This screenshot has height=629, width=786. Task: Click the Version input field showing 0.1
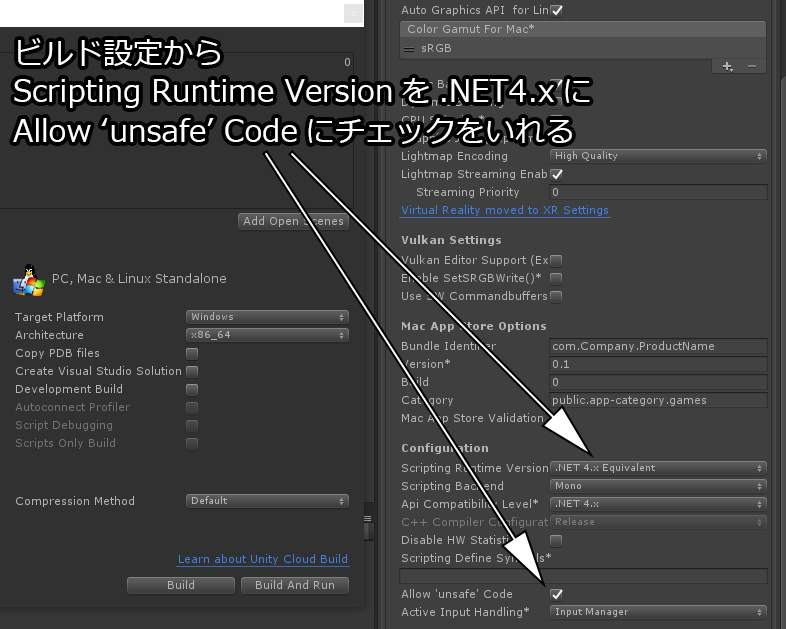click(x=658, y=364)
